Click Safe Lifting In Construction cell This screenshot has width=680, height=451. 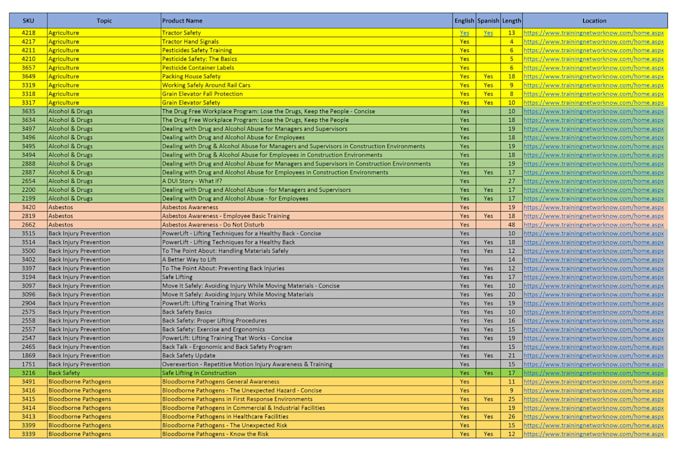[307, 373]
